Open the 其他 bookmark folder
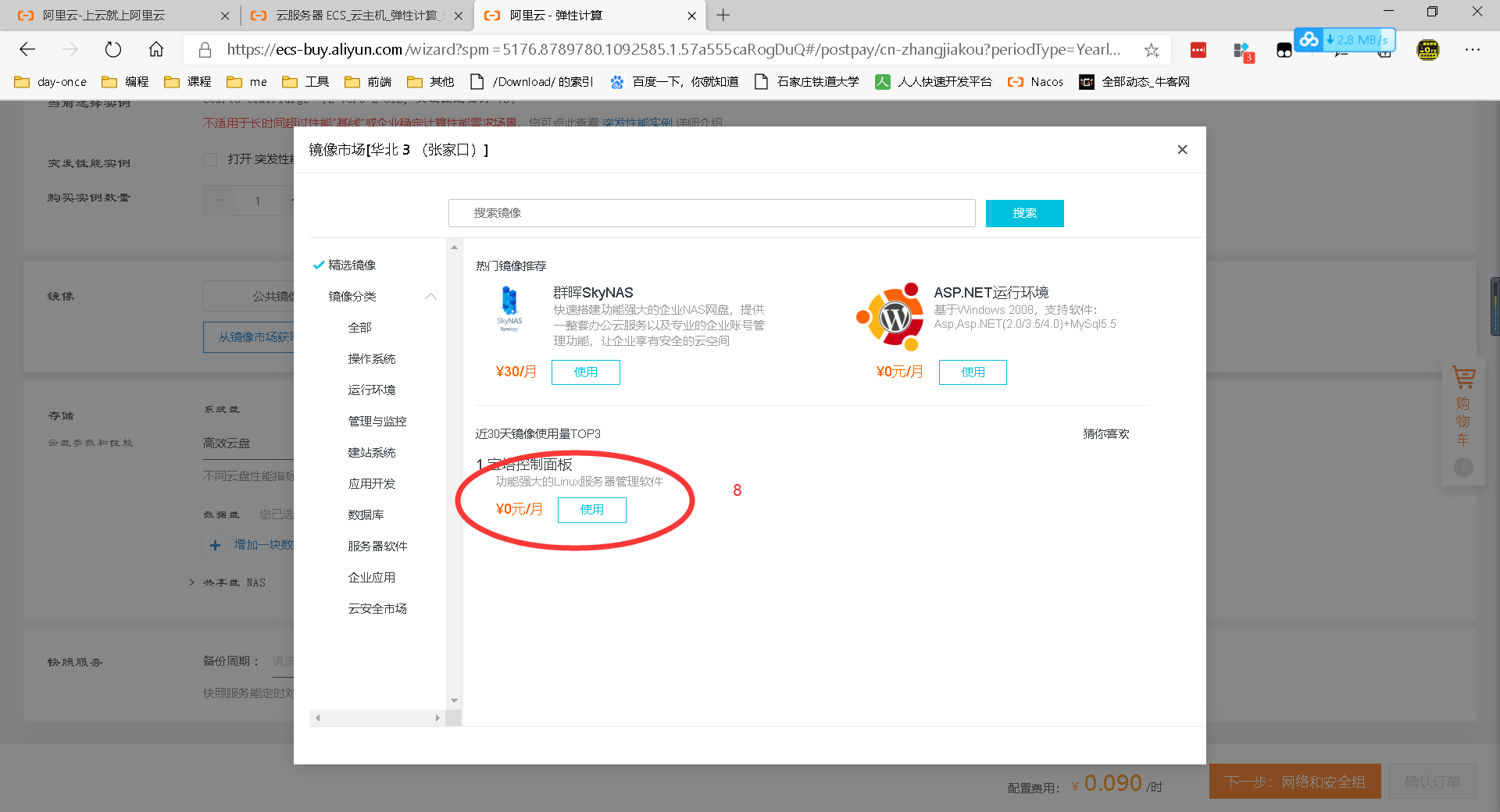 [x=430, y=82]
